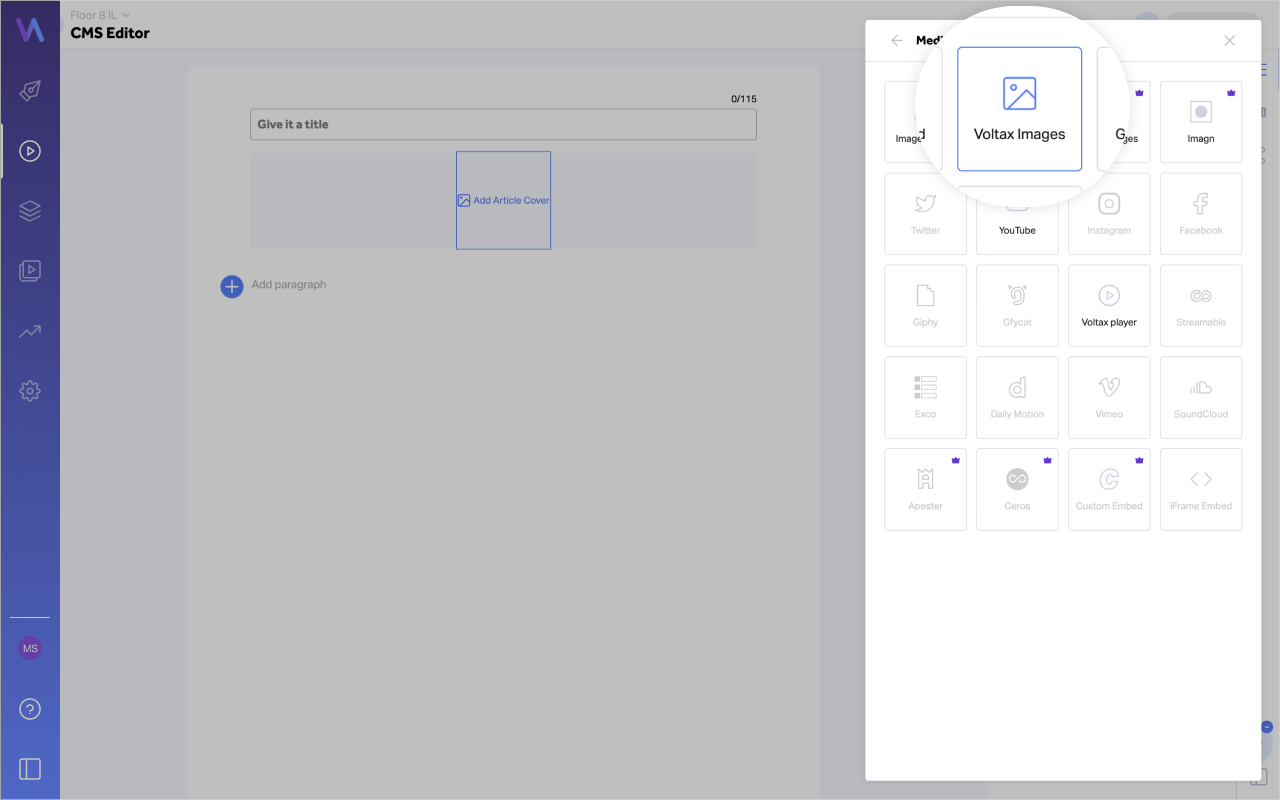The width and height of the screenshot is (1280, 800).
Task: Click the Voltax logo in the sidebar
Action: pyautogui.click(x=30, y=30)
